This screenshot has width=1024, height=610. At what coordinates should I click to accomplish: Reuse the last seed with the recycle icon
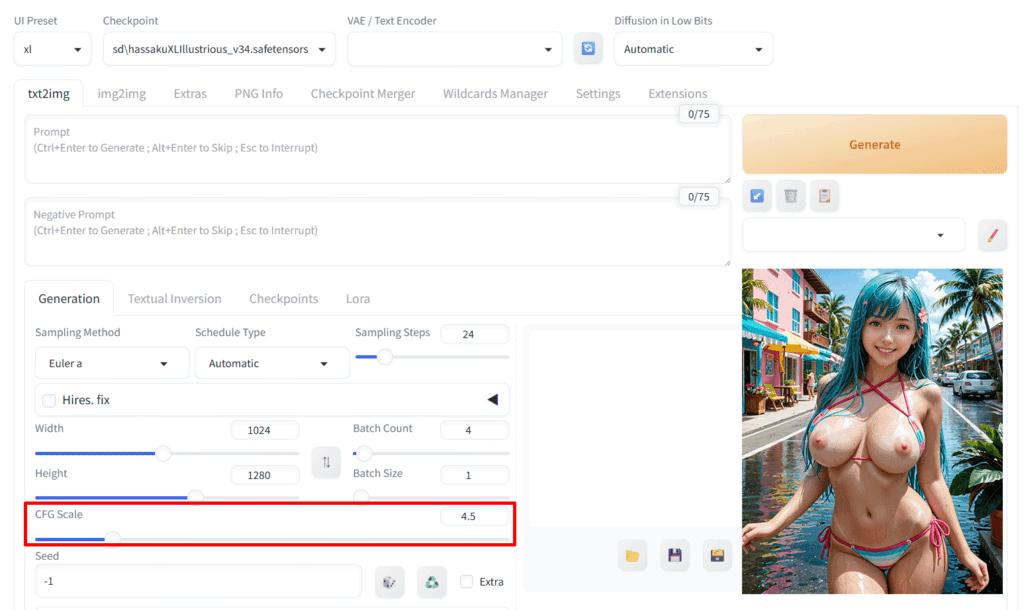(x=432, y=581)
